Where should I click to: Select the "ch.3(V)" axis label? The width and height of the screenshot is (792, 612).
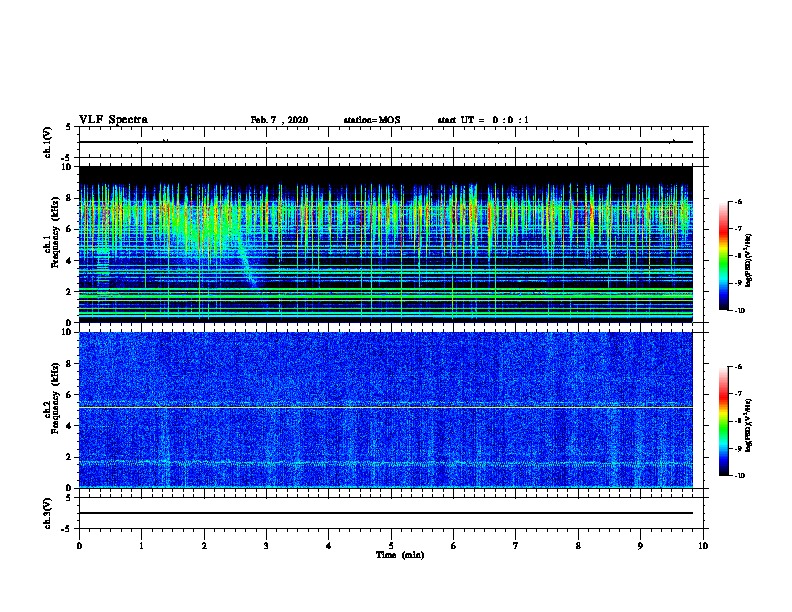coord(48,513)
